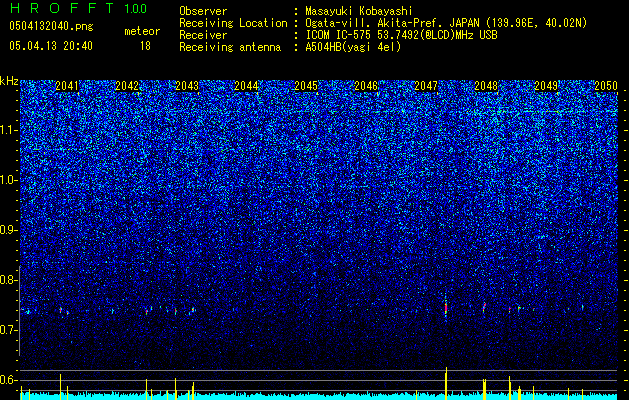Click the Receiving Location label
This screenshot has height=400, width=629.
[x=233, y=23]
